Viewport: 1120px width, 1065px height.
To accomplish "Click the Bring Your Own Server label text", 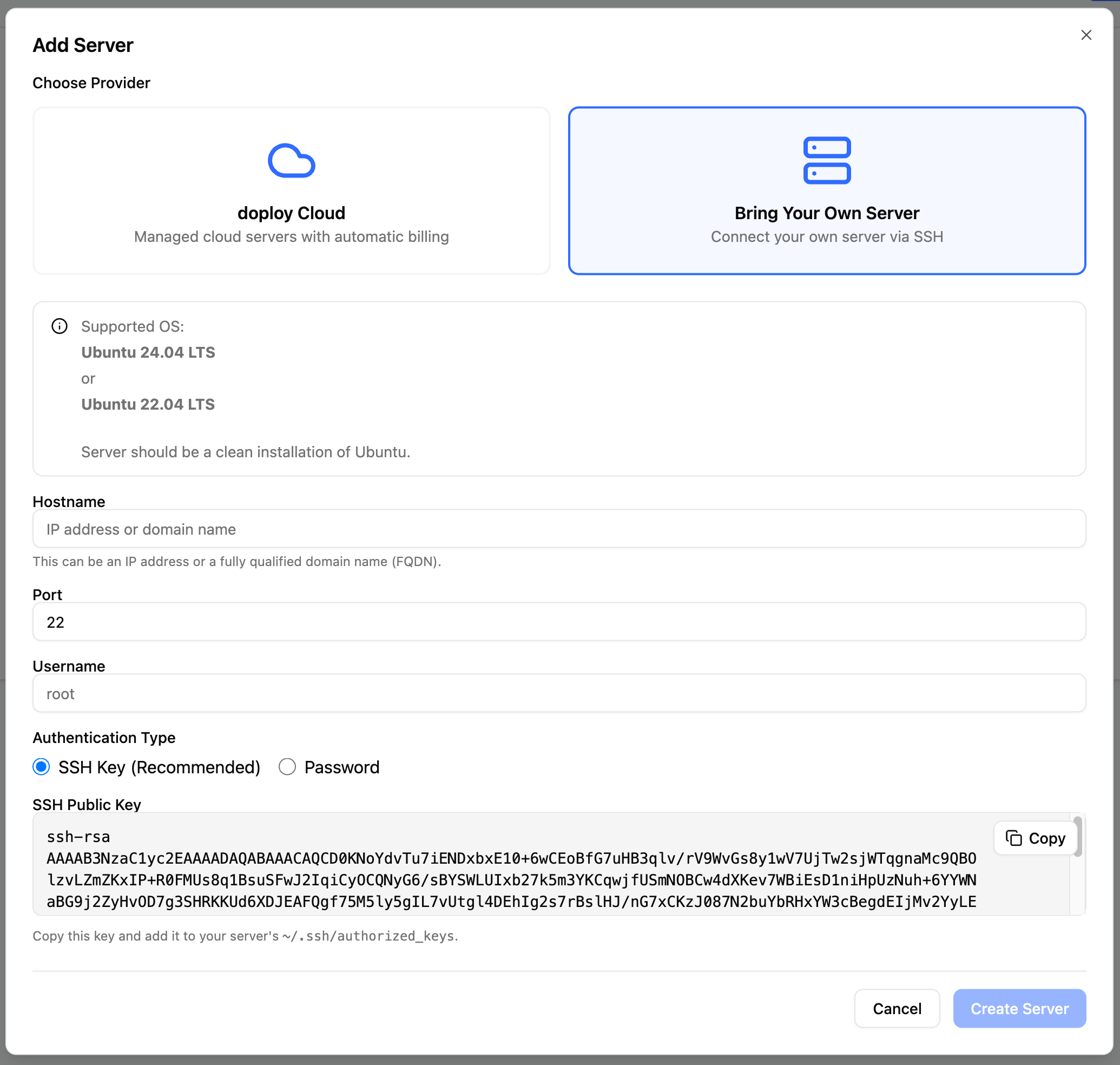I will click(x=827, y=213).
